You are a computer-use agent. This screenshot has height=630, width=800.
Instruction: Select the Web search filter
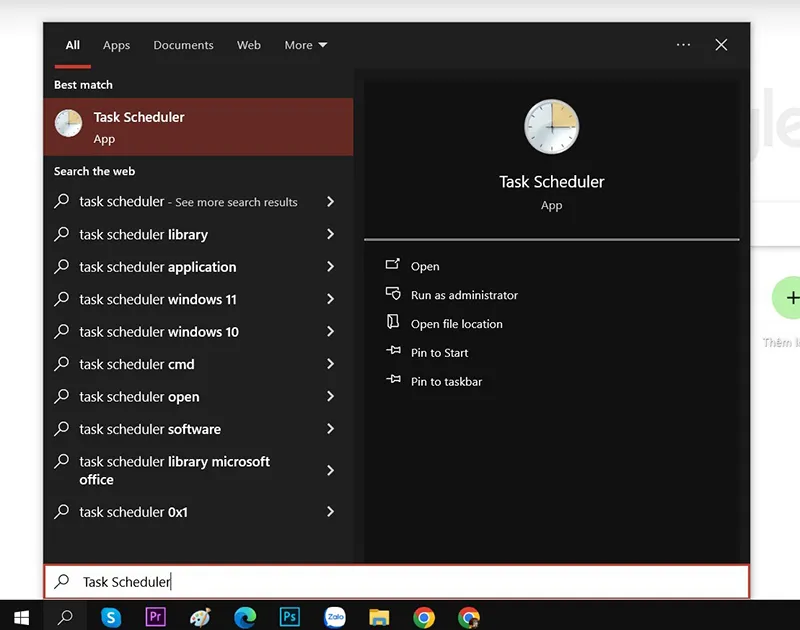tap(249, 45)
